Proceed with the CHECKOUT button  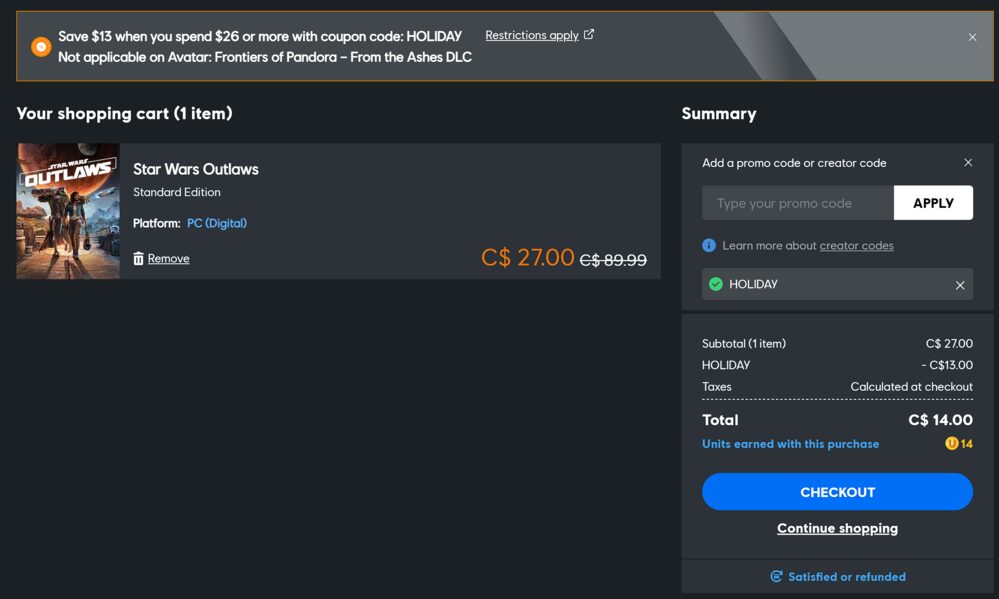click(x=837, y=492)
